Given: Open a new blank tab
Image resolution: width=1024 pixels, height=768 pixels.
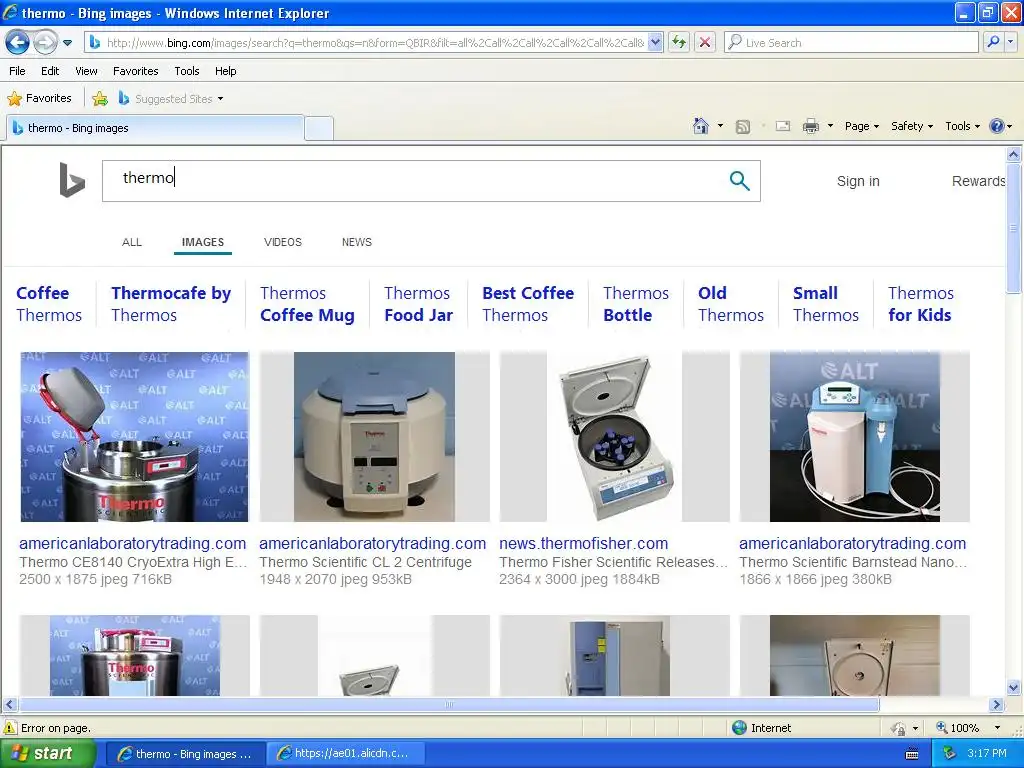Looking at the screenshot, I should [x=319, y=128].
